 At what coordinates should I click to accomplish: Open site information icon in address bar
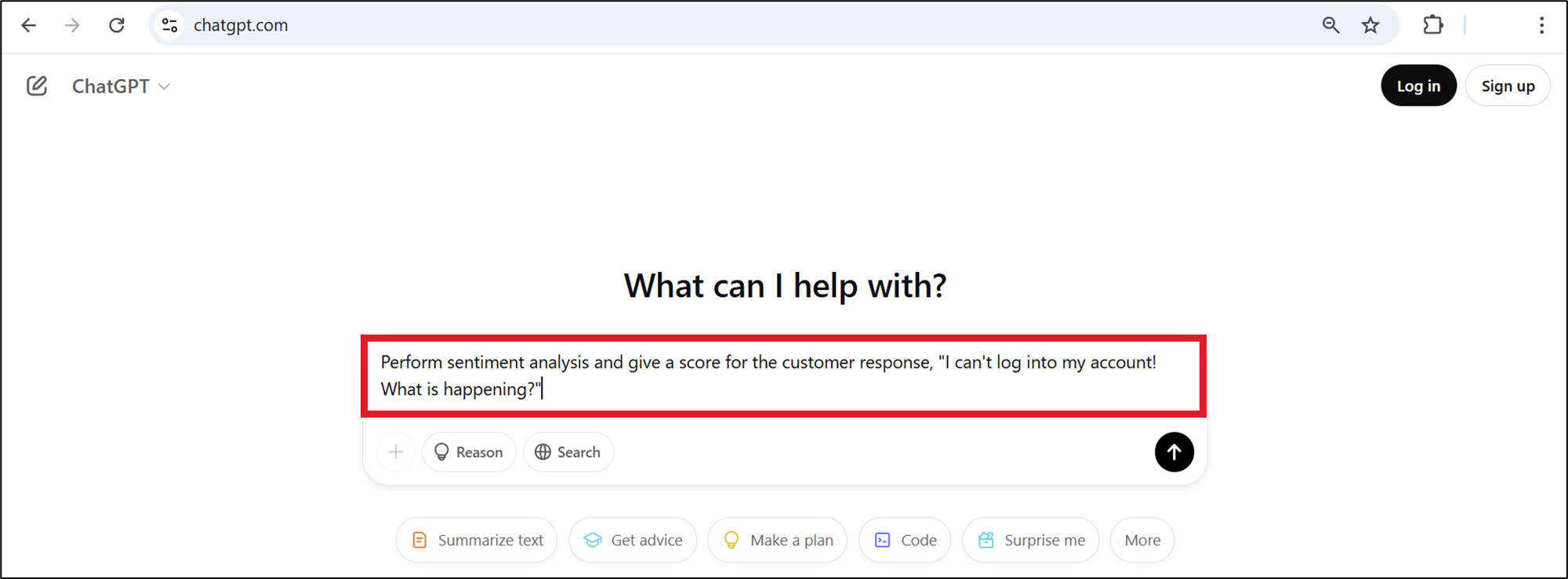169,25
